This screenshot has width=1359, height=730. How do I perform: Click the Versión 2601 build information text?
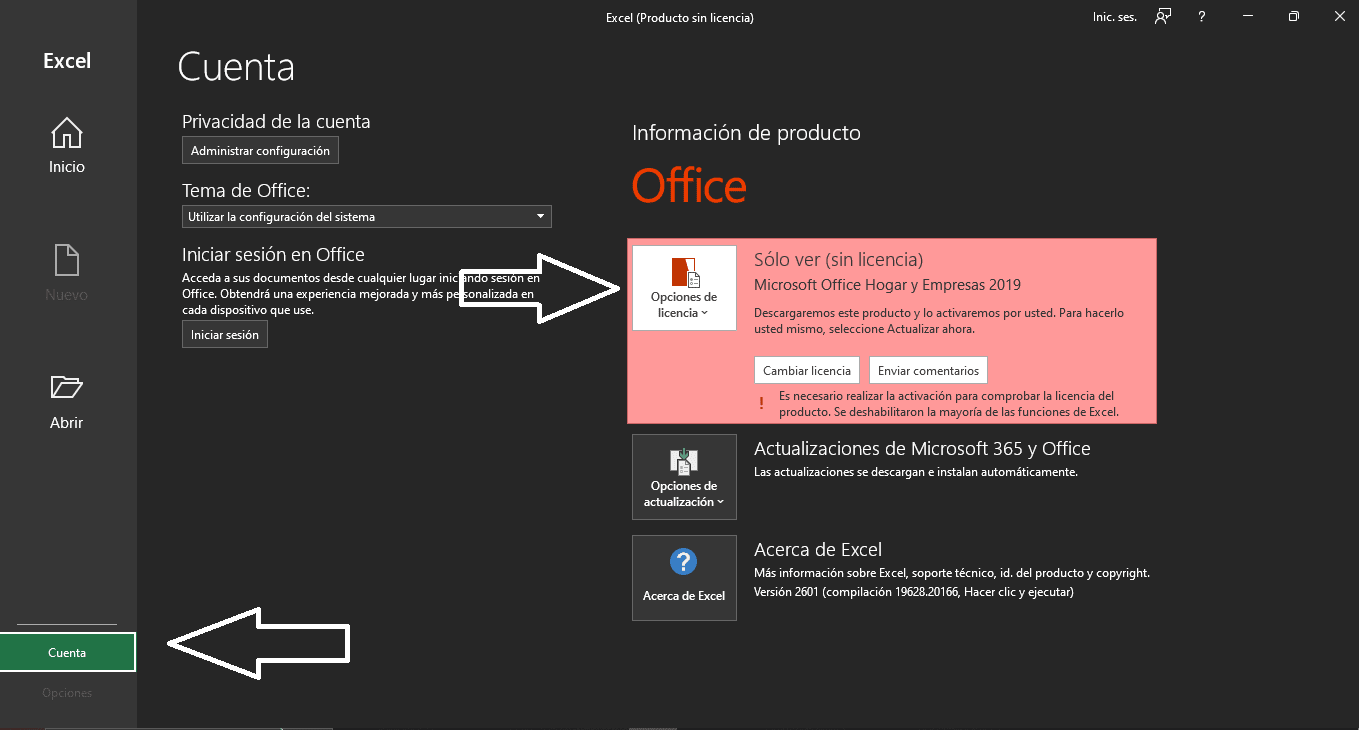pyautogui.click(x=914, y=592)
